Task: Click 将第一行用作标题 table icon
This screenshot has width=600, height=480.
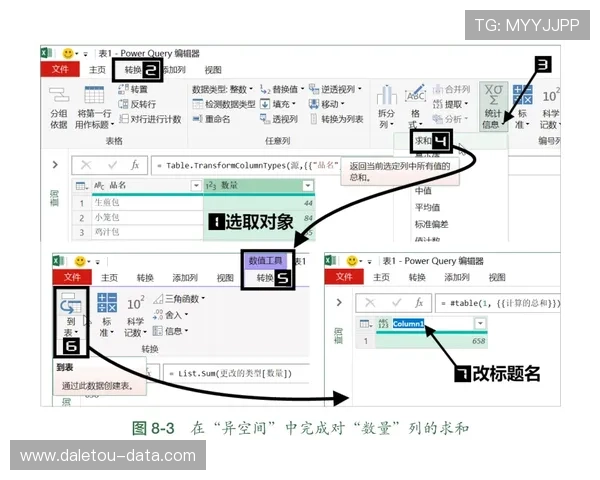Action: pos(94,95)
